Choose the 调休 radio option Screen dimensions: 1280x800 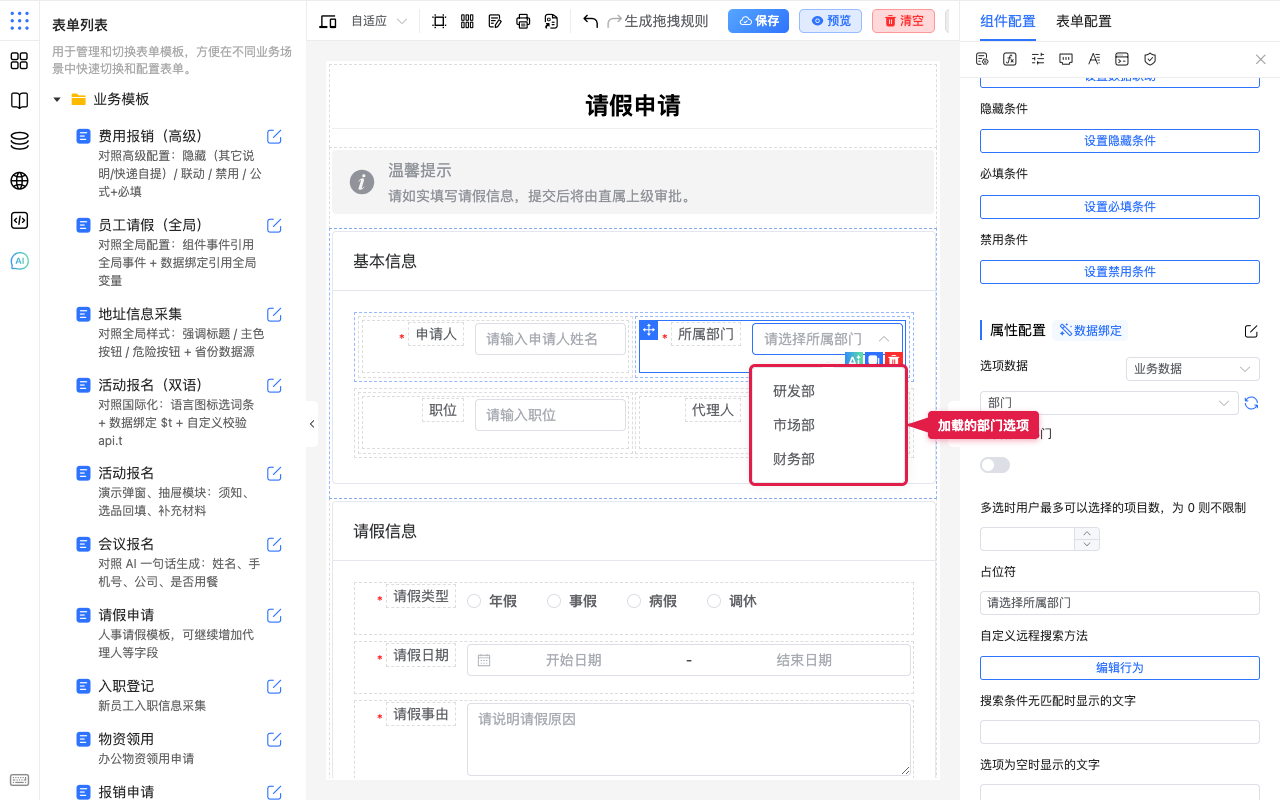714,601
